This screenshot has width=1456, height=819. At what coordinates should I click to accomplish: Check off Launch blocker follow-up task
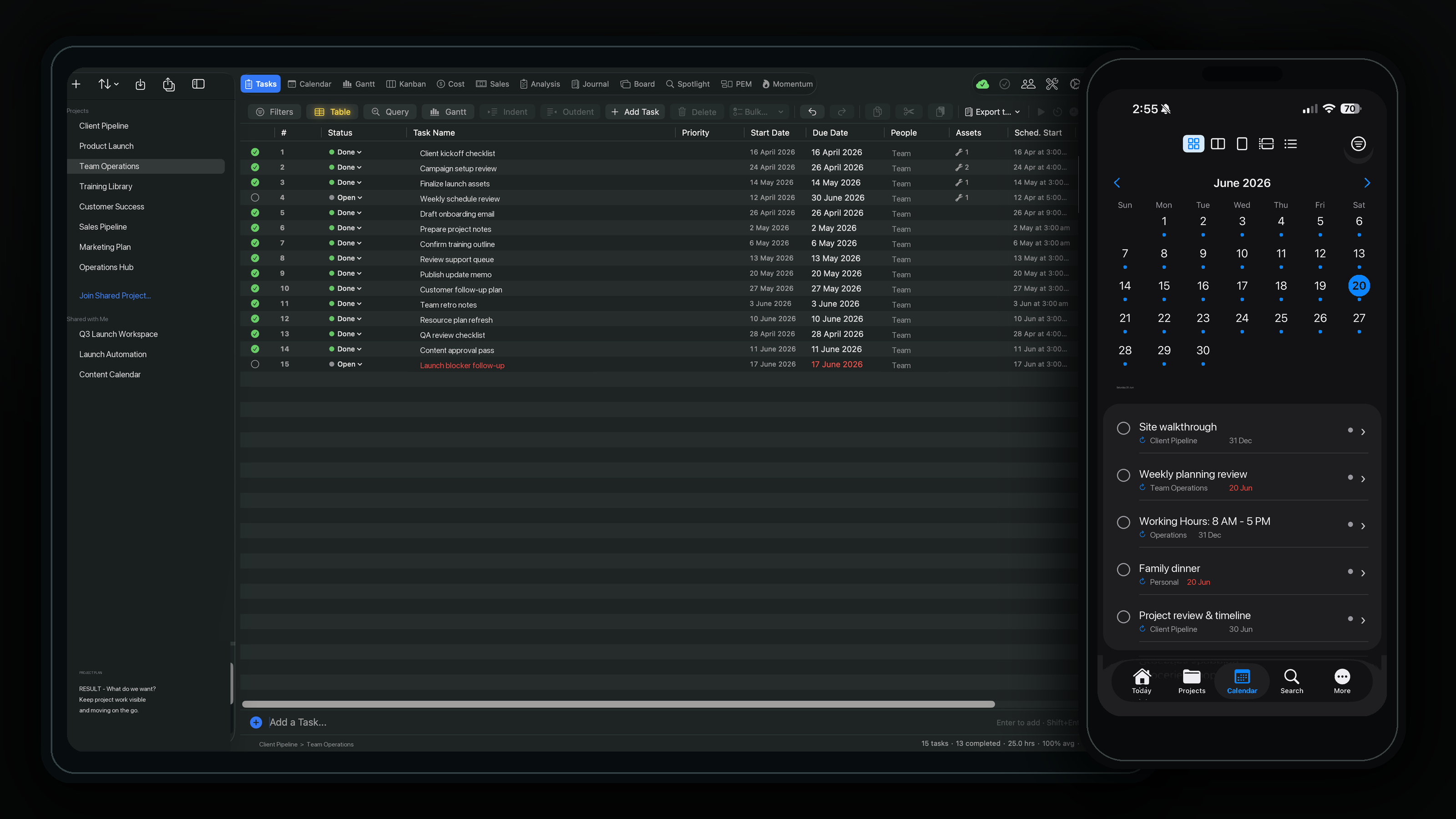coord(255,364)
